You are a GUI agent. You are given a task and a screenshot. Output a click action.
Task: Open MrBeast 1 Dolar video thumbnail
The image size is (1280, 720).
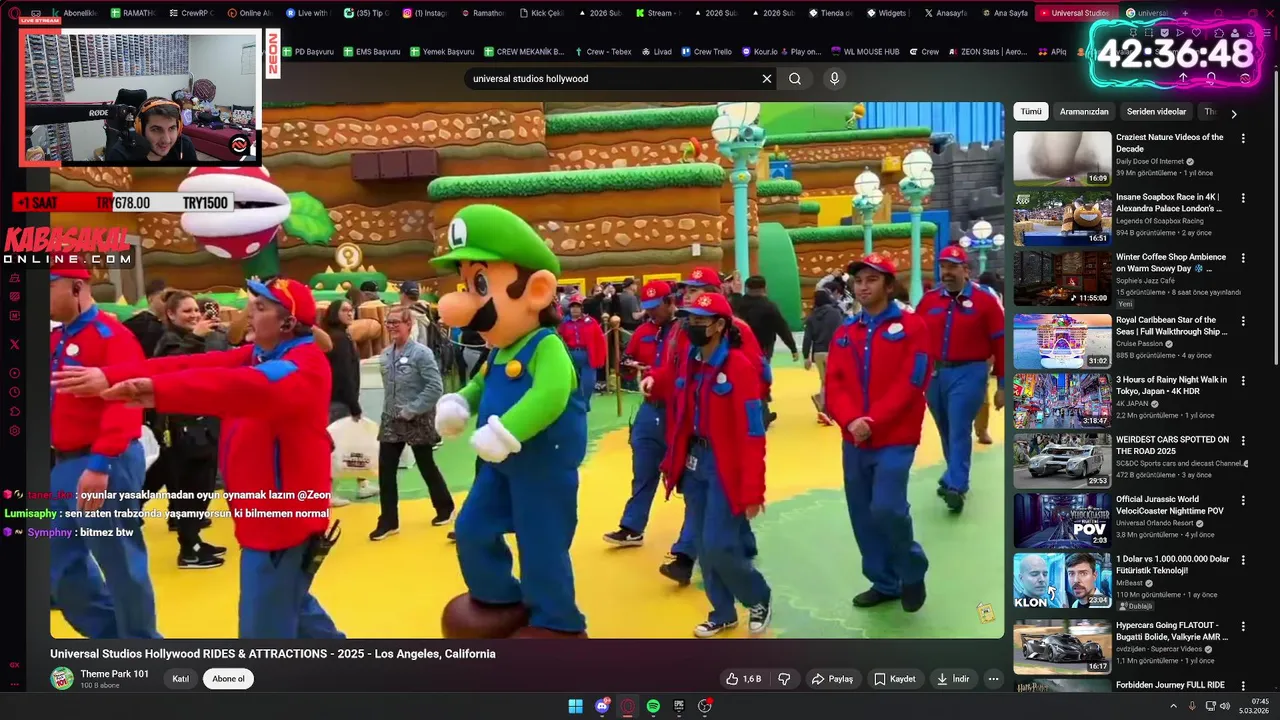click(x=1062, y=581)
